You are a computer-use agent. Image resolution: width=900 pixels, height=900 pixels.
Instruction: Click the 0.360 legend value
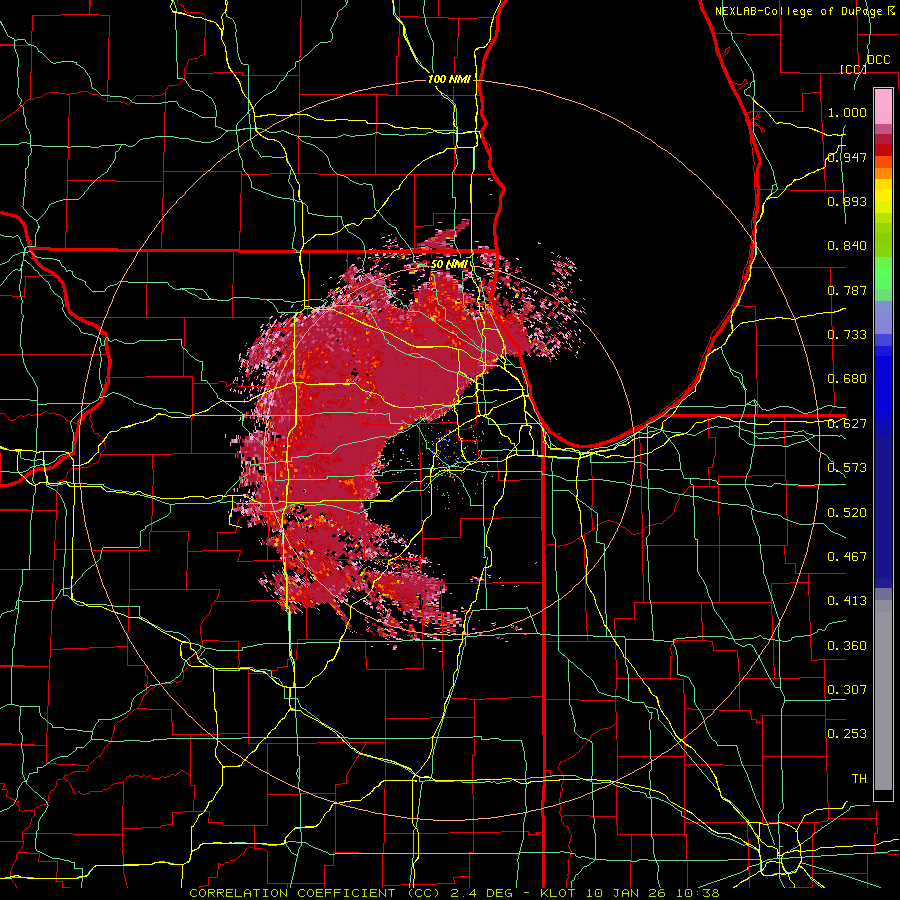coord(847,646)
